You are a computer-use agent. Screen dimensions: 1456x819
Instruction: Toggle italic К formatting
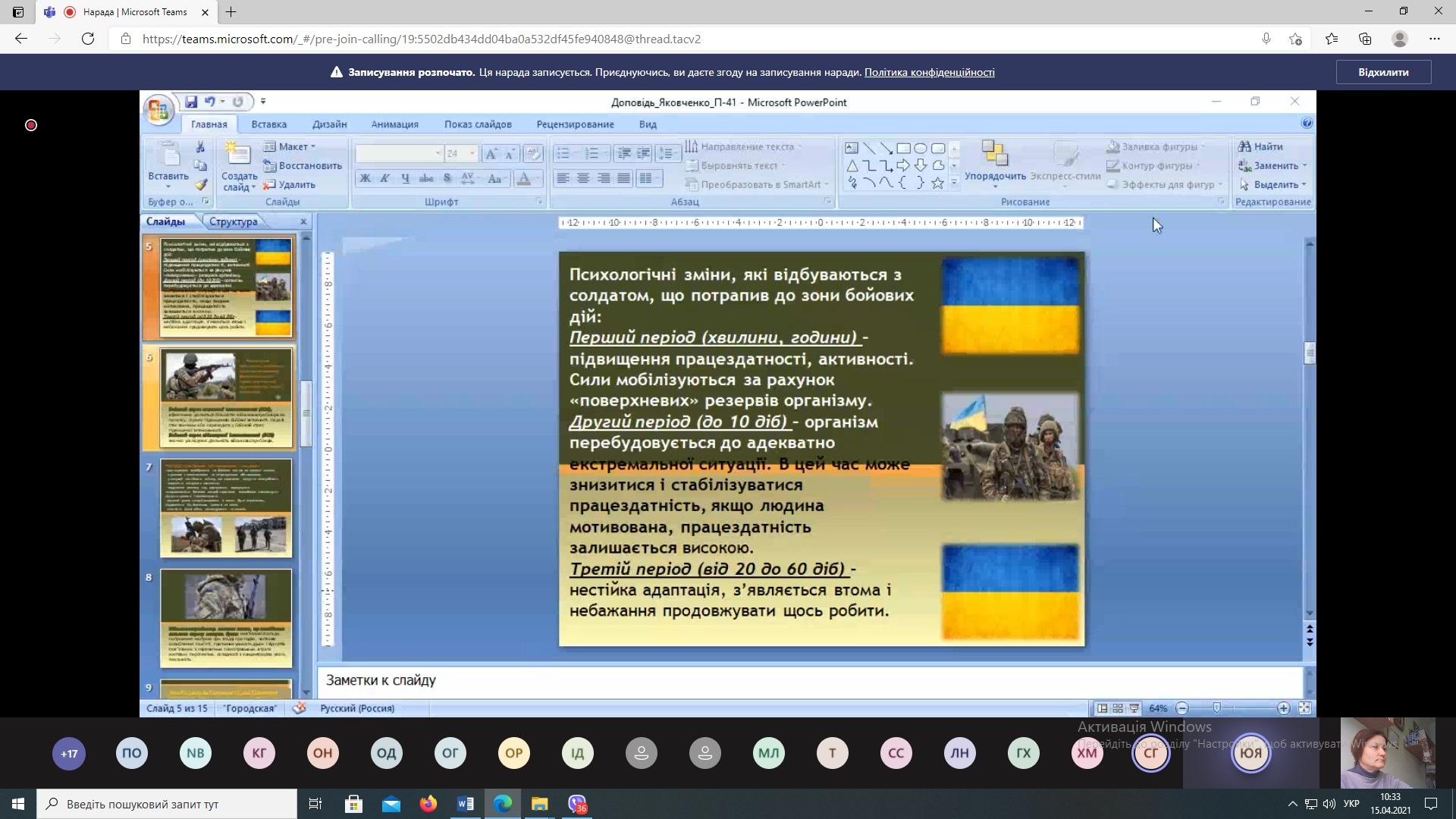tap(385, 178)
